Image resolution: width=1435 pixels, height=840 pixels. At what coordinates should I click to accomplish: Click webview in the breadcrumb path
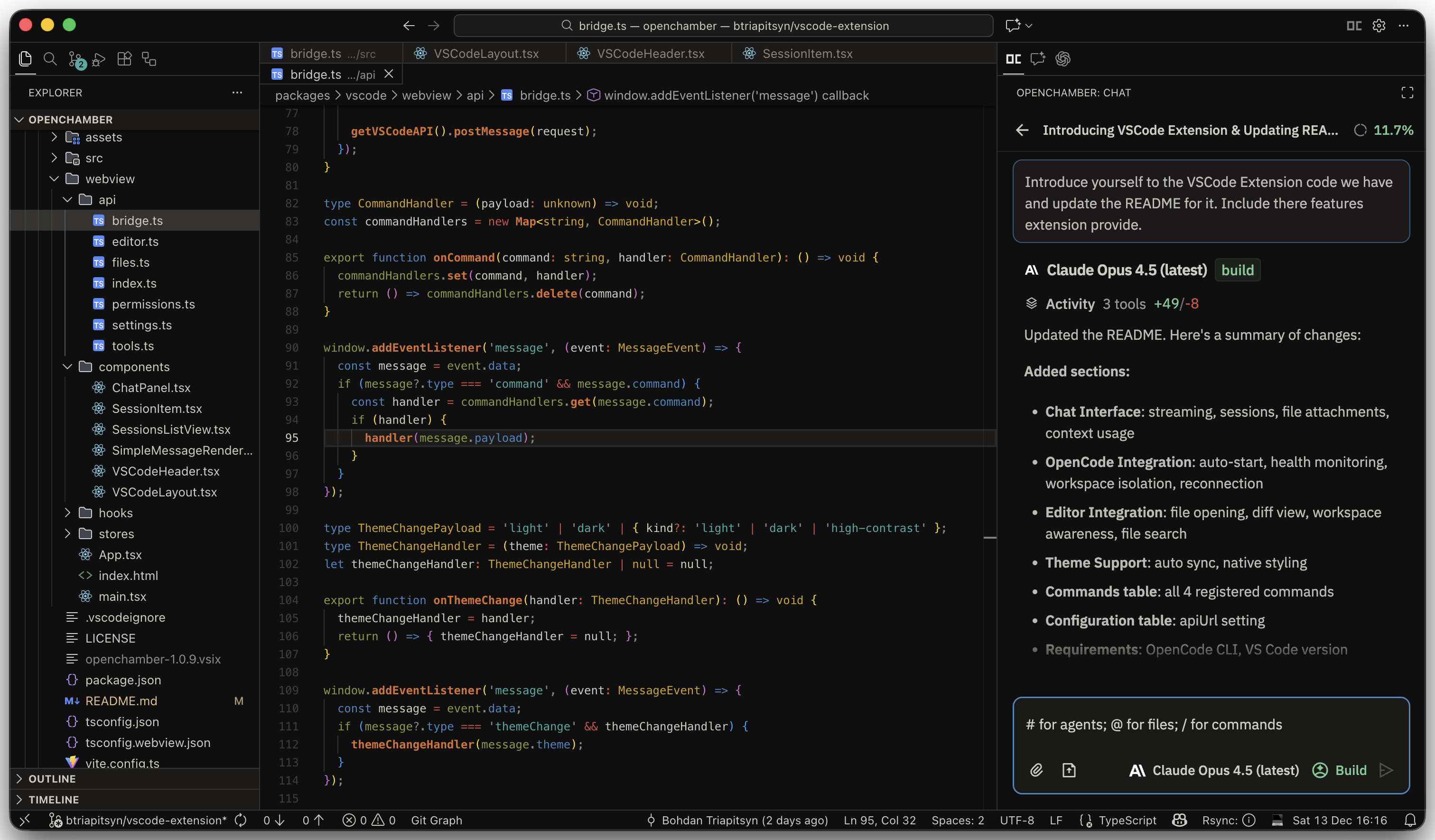point(427,96)
